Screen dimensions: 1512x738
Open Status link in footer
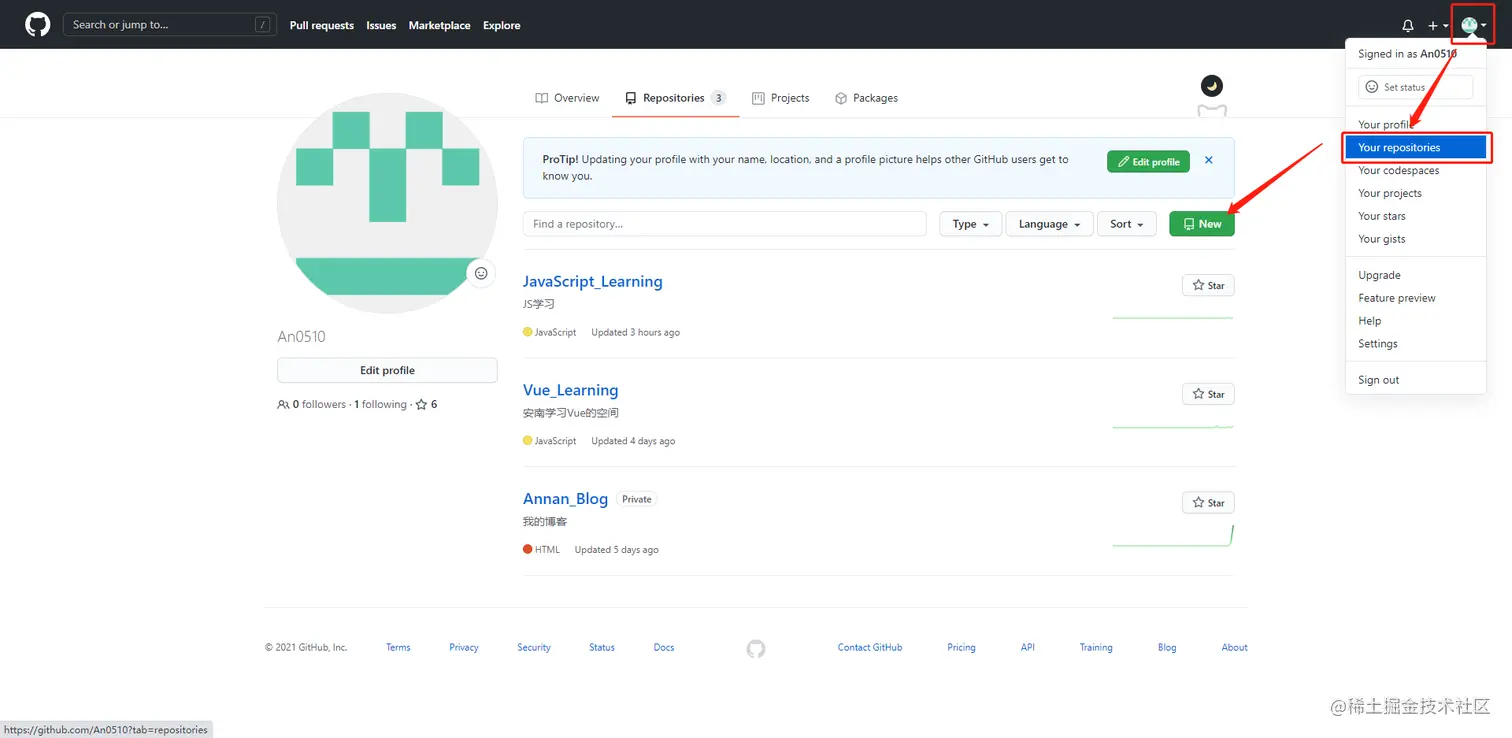tap(602, 648)
